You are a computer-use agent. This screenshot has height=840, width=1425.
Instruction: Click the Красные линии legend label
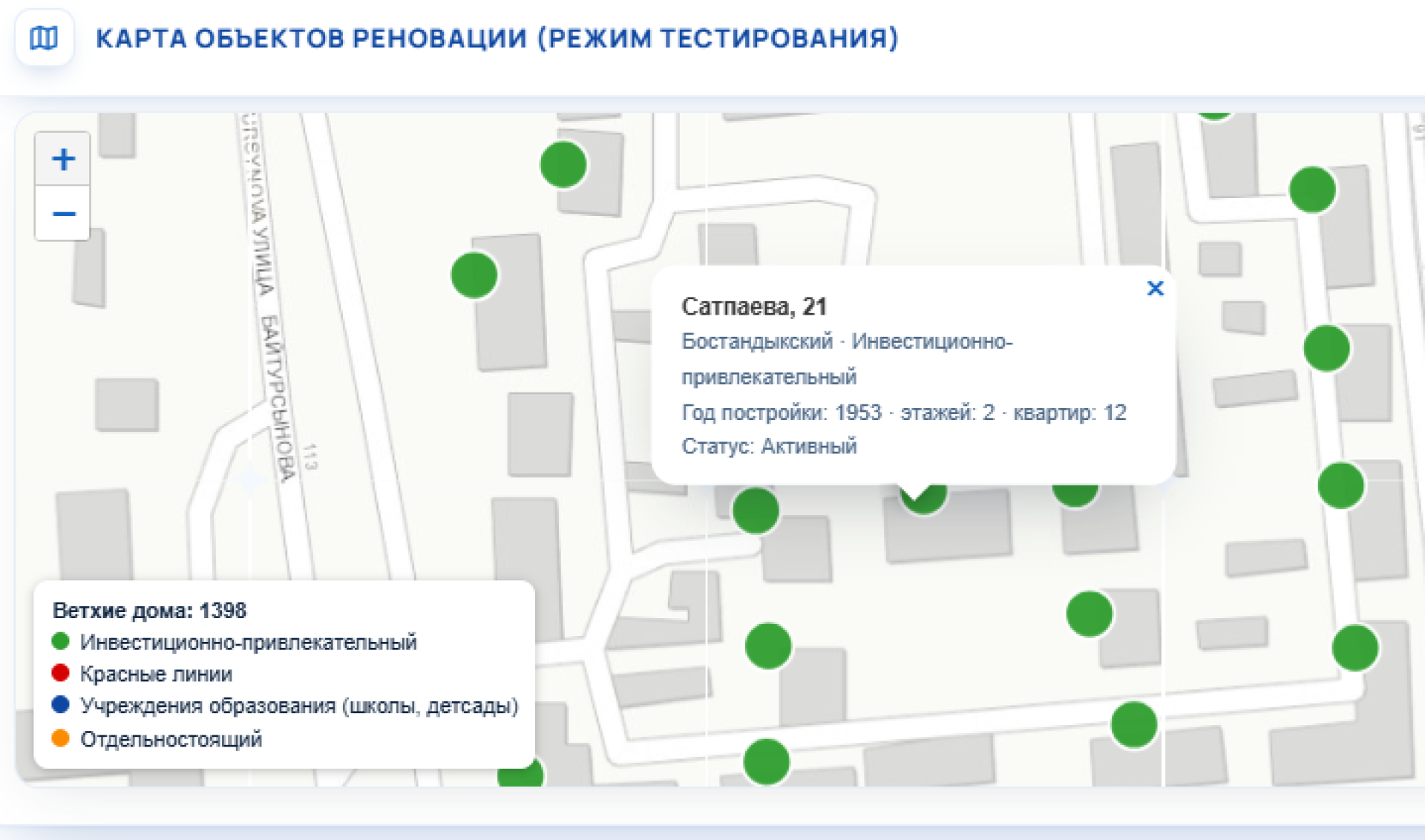click(156, 674)
